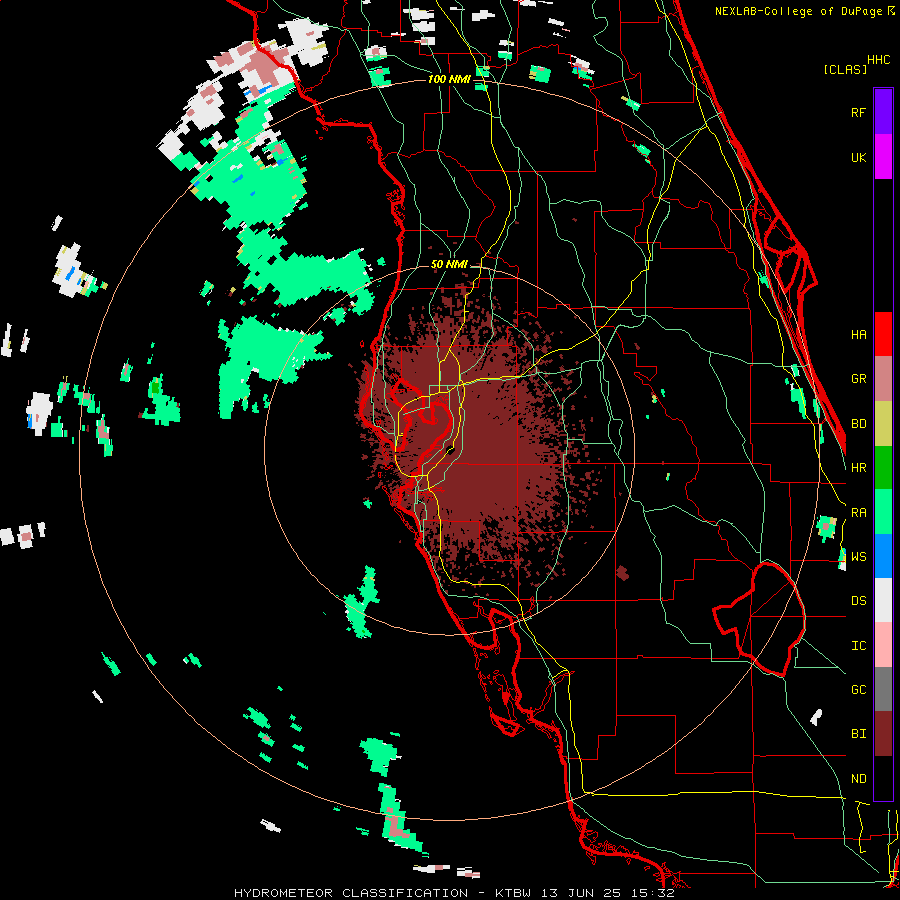Click the RF purple legend swatch

[x=883, y=112]
